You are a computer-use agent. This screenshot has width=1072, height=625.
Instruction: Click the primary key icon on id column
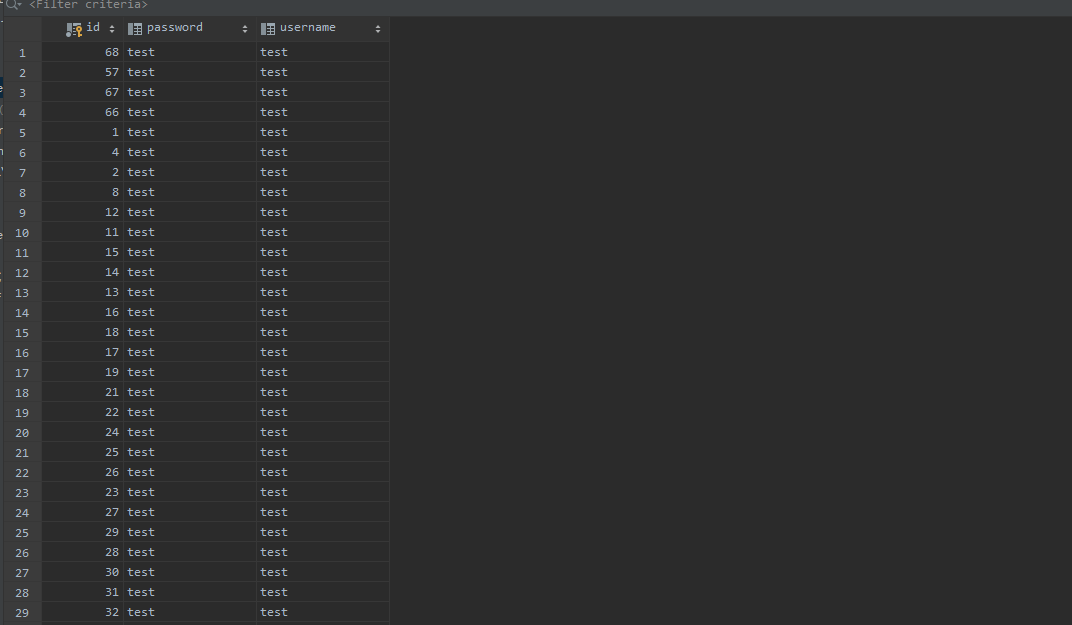point(74,29)
